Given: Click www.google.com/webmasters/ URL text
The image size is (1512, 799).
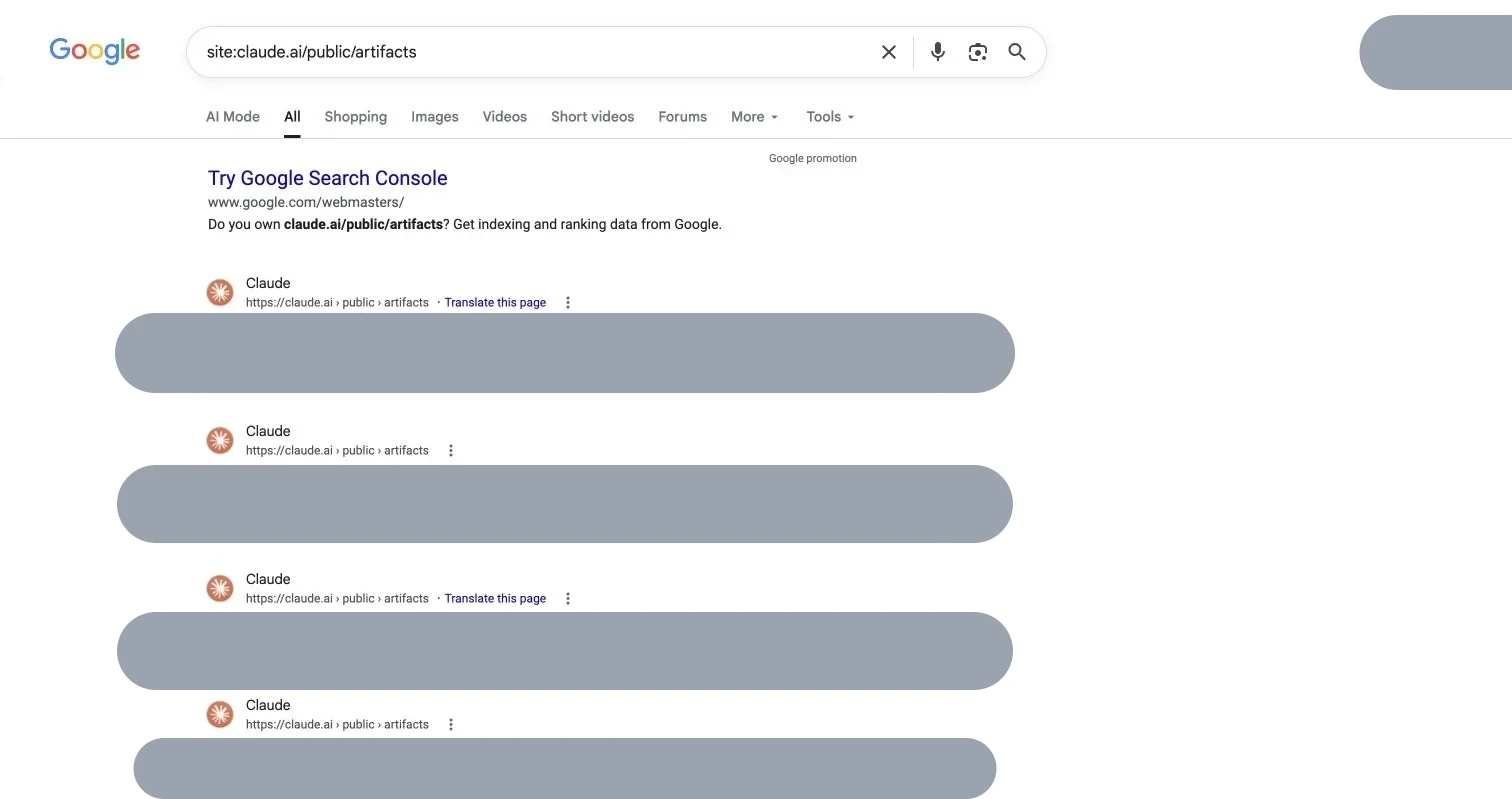Looking at the screenshot, I should pyautogui.click(x=306, y=202).
